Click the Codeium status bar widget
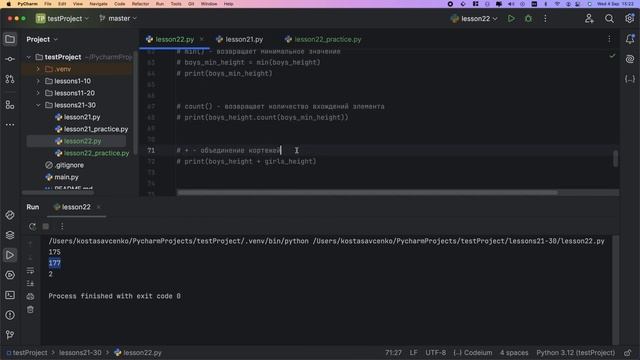The image size is (640, 360). click(x=473, y=353)
